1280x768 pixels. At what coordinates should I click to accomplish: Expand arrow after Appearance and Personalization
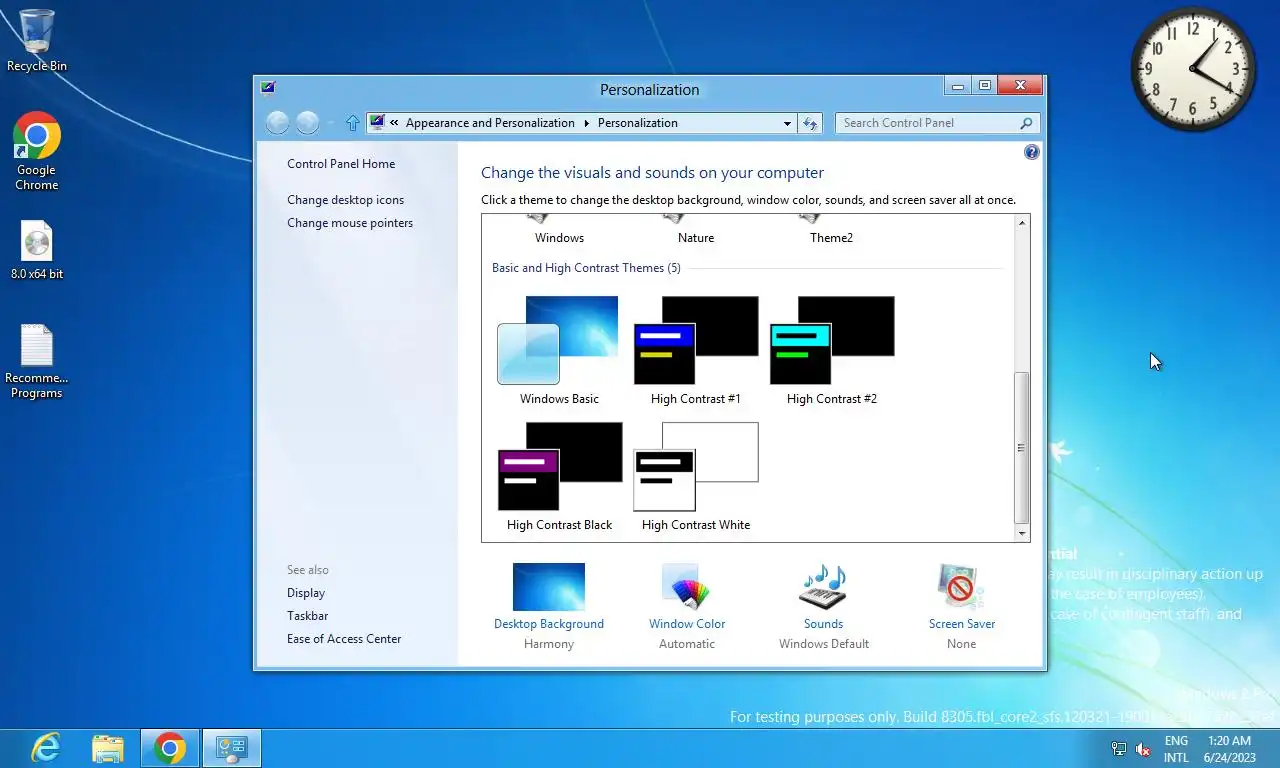(586, 123)
